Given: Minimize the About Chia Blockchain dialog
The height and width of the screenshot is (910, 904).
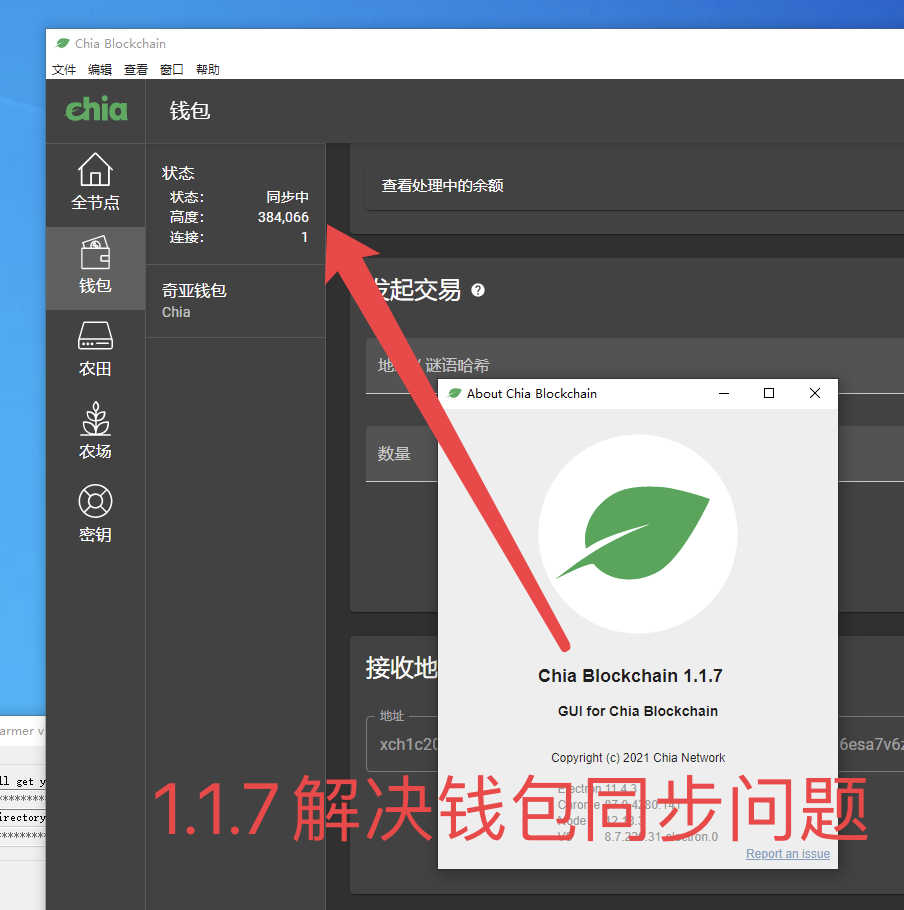Looking at the screenshot, I should pyautogui.click(x=724, y=393).
